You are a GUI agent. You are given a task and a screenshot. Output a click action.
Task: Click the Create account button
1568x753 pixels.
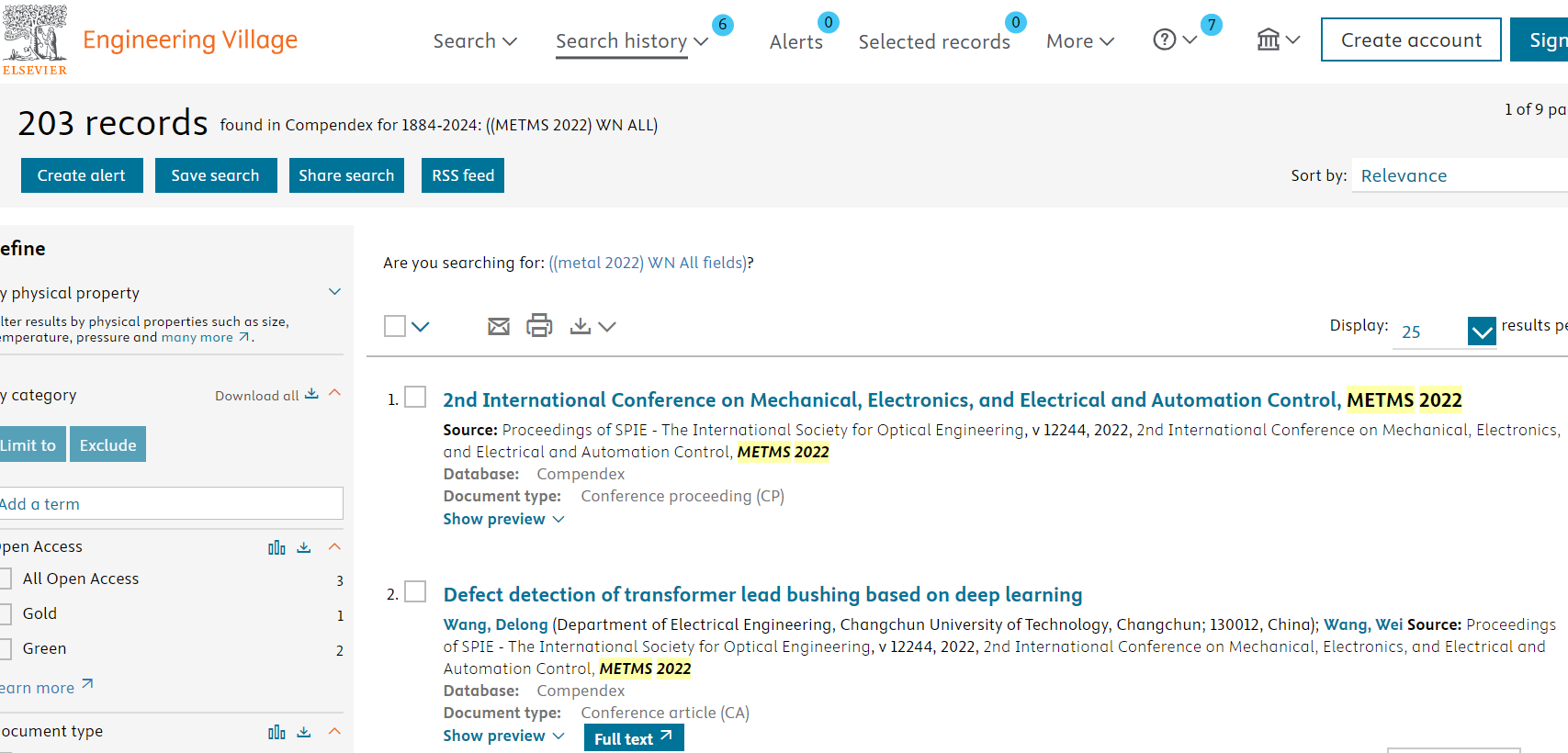(x=1411, y=39)
